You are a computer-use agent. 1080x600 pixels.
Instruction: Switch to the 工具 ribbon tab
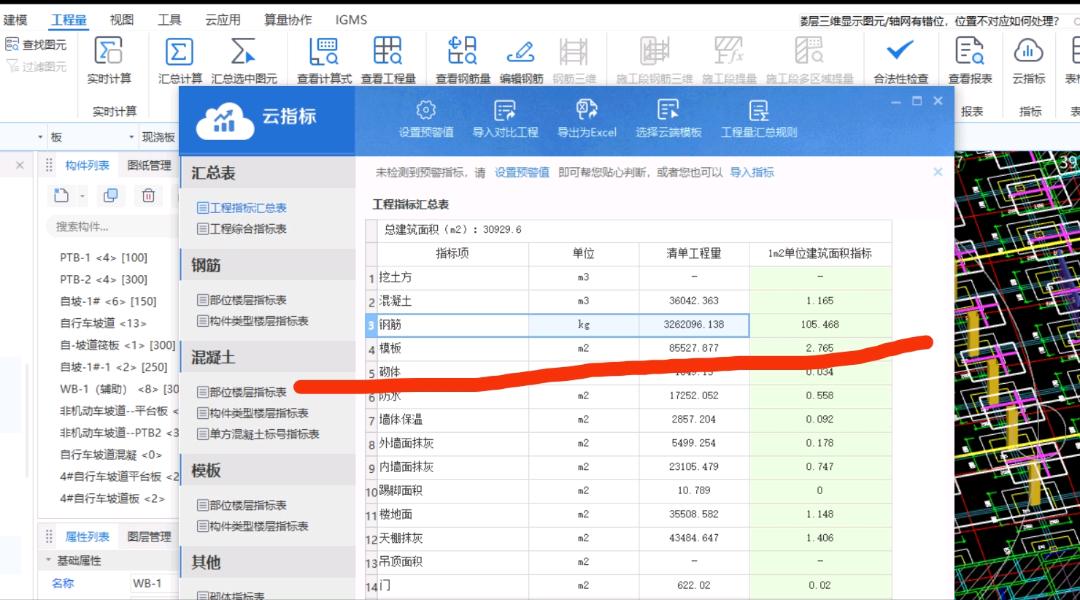[169, 20]
